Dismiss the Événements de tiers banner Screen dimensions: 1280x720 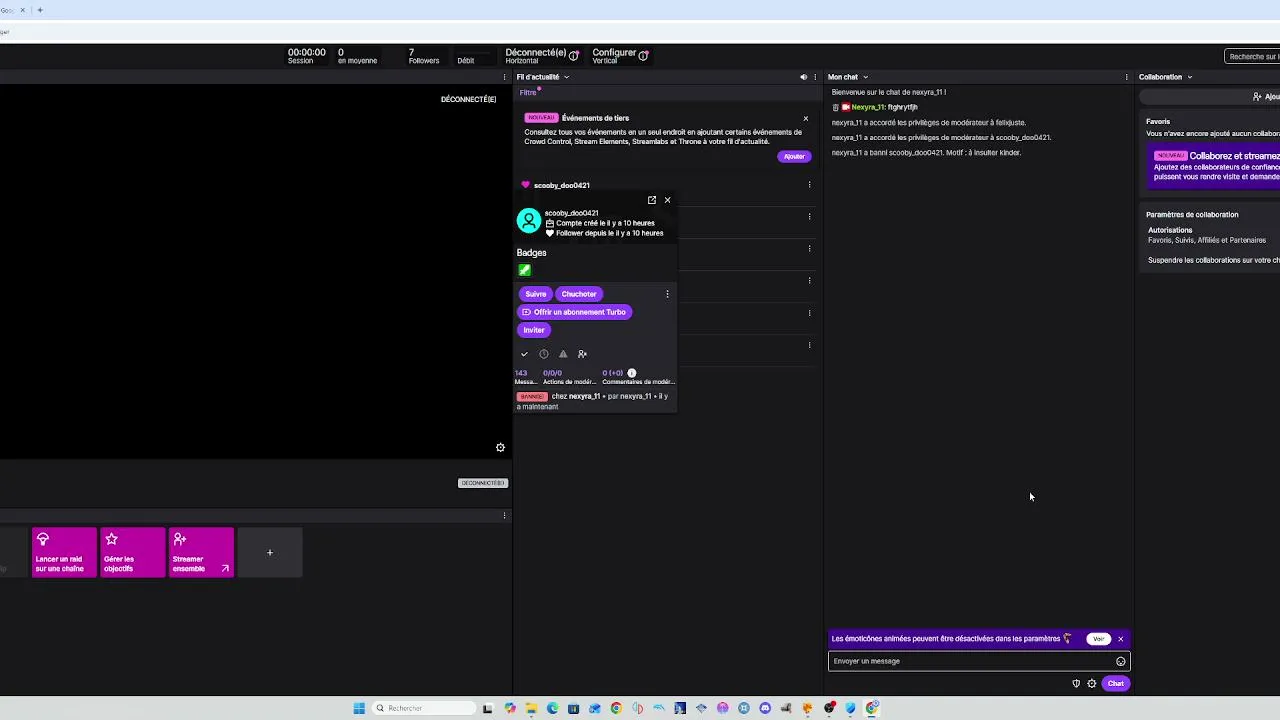tap(806, 118)
